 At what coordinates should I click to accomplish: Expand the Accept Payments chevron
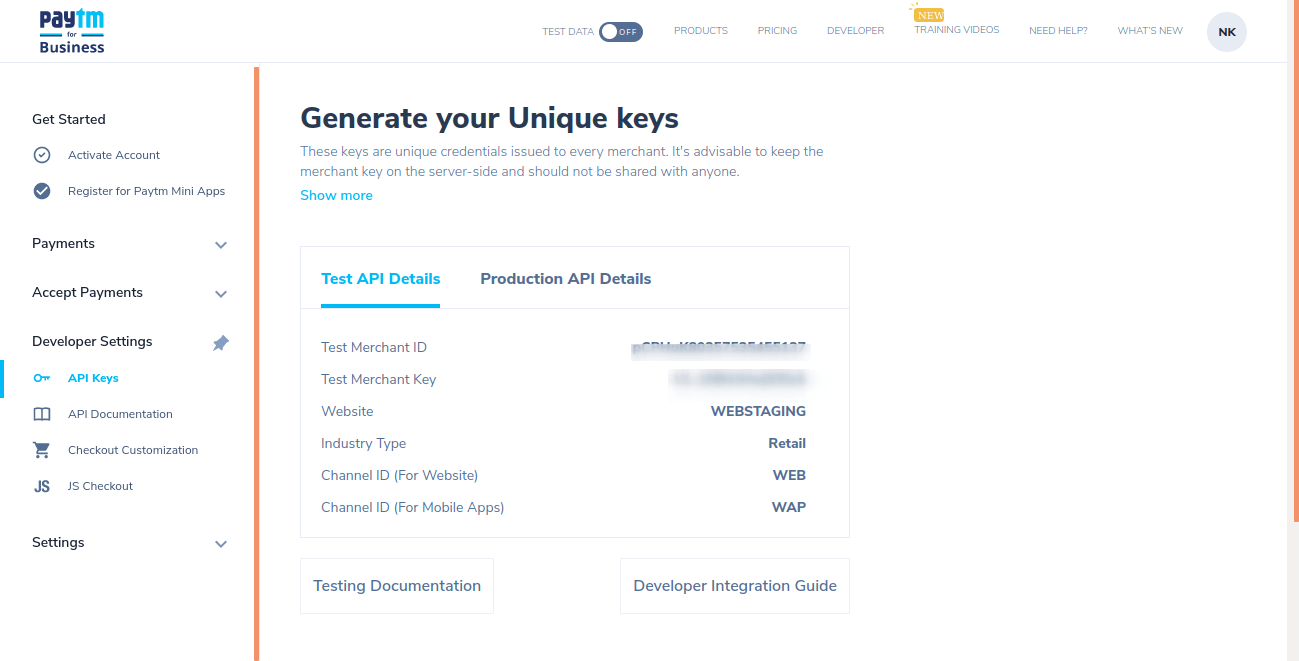(x=221, y=294)
